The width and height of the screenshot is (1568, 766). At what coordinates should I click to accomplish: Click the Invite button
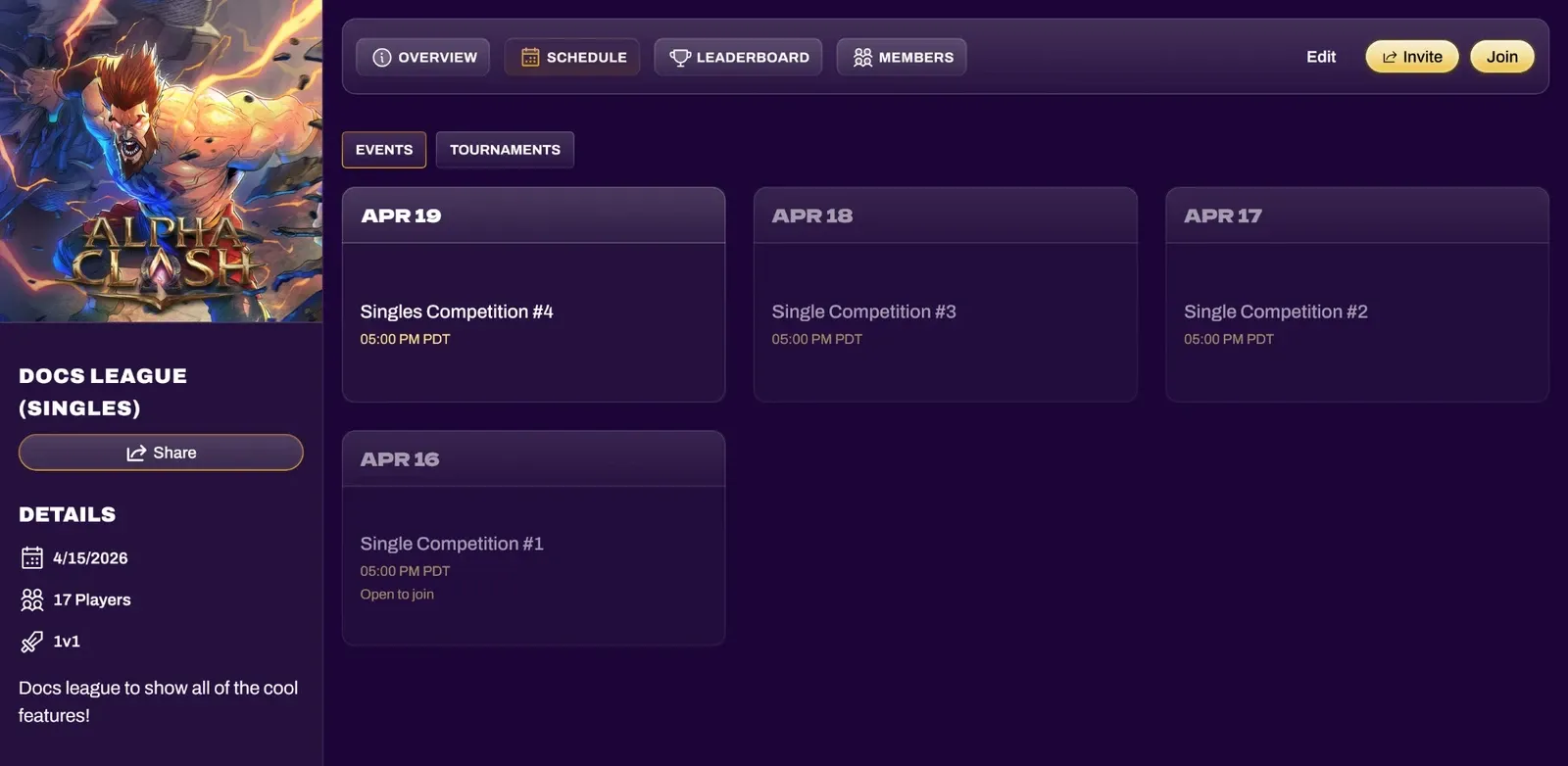(x=1412, y=57)
